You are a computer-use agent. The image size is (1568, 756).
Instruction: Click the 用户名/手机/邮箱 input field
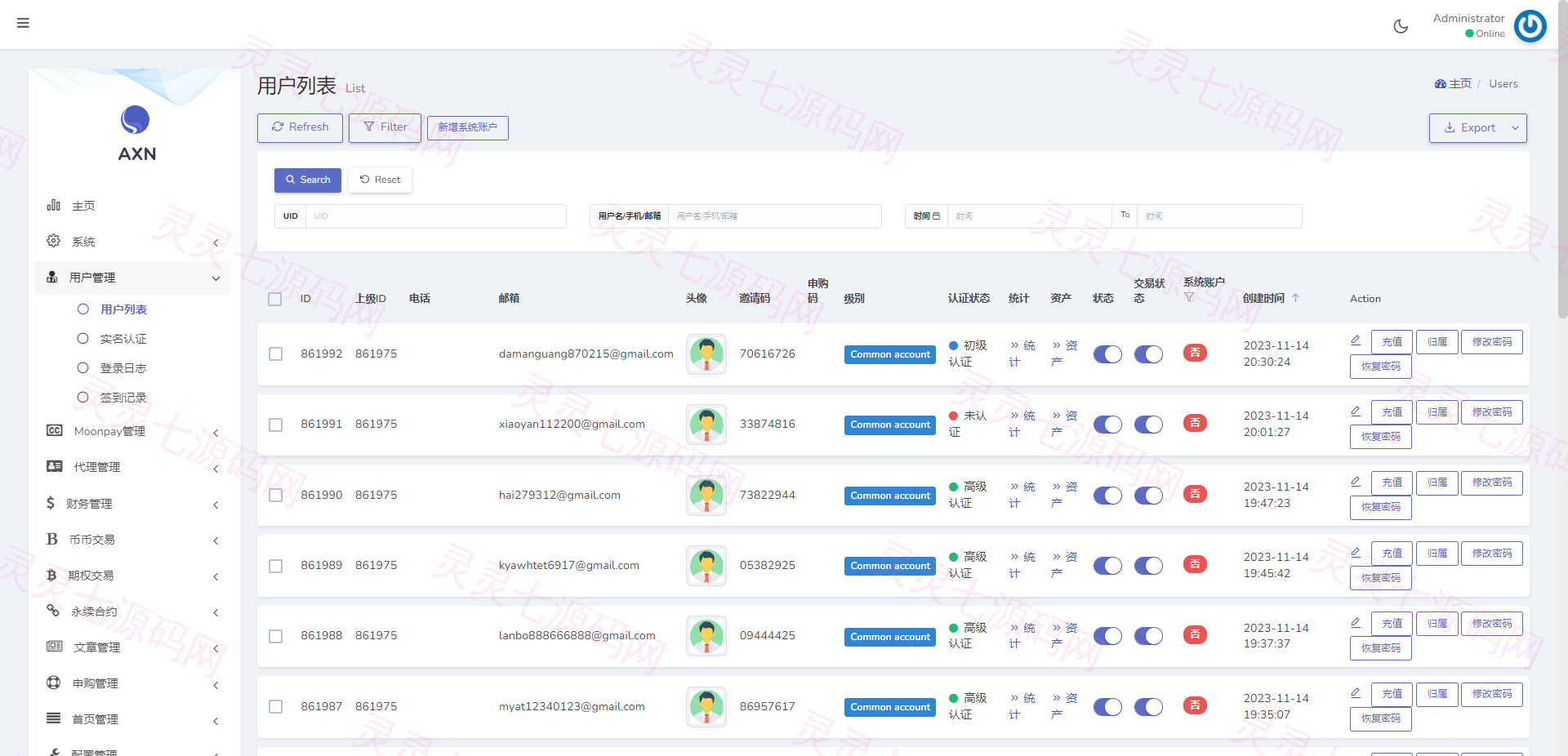[x=774, y=216]
